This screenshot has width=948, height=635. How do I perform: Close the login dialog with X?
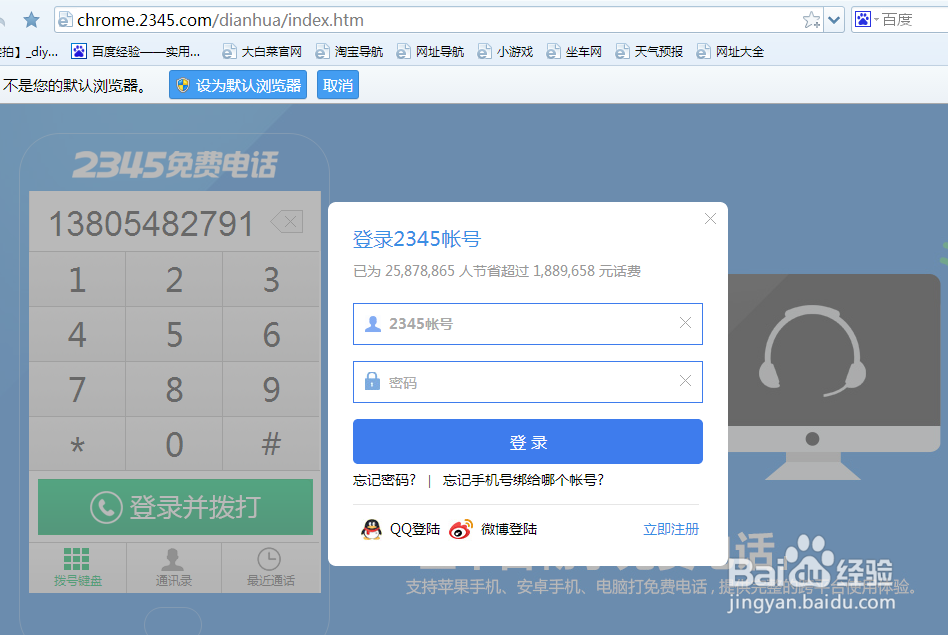[x=710, y=218]
